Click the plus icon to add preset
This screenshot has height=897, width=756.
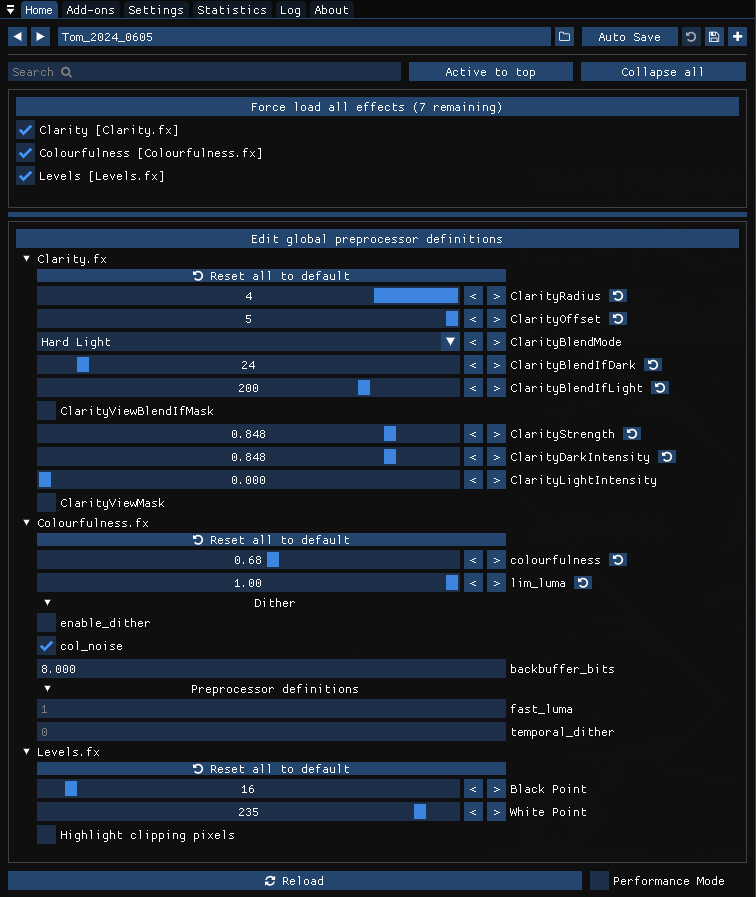[x=737, y=37]
